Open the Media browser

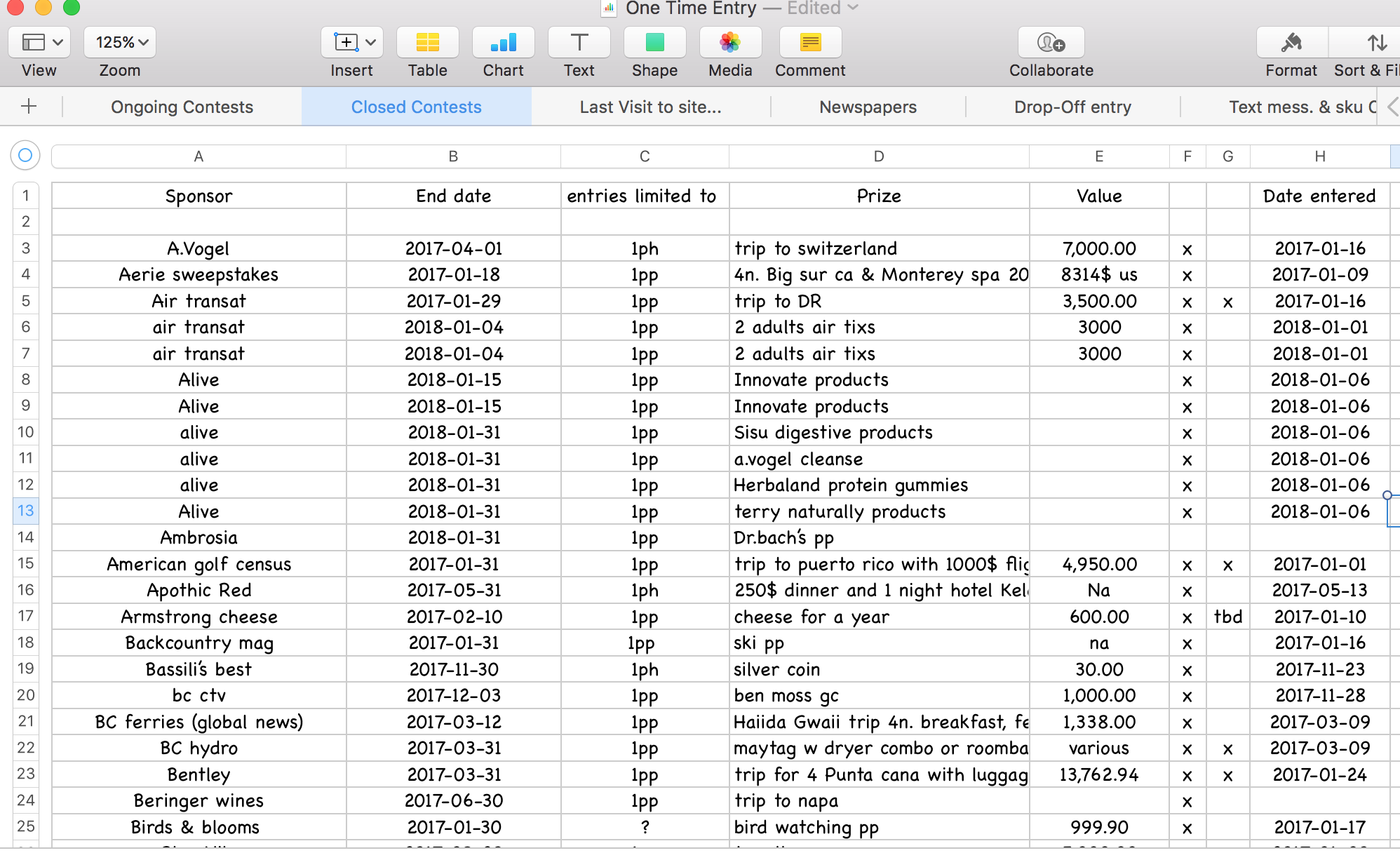(x=731, y=43)
